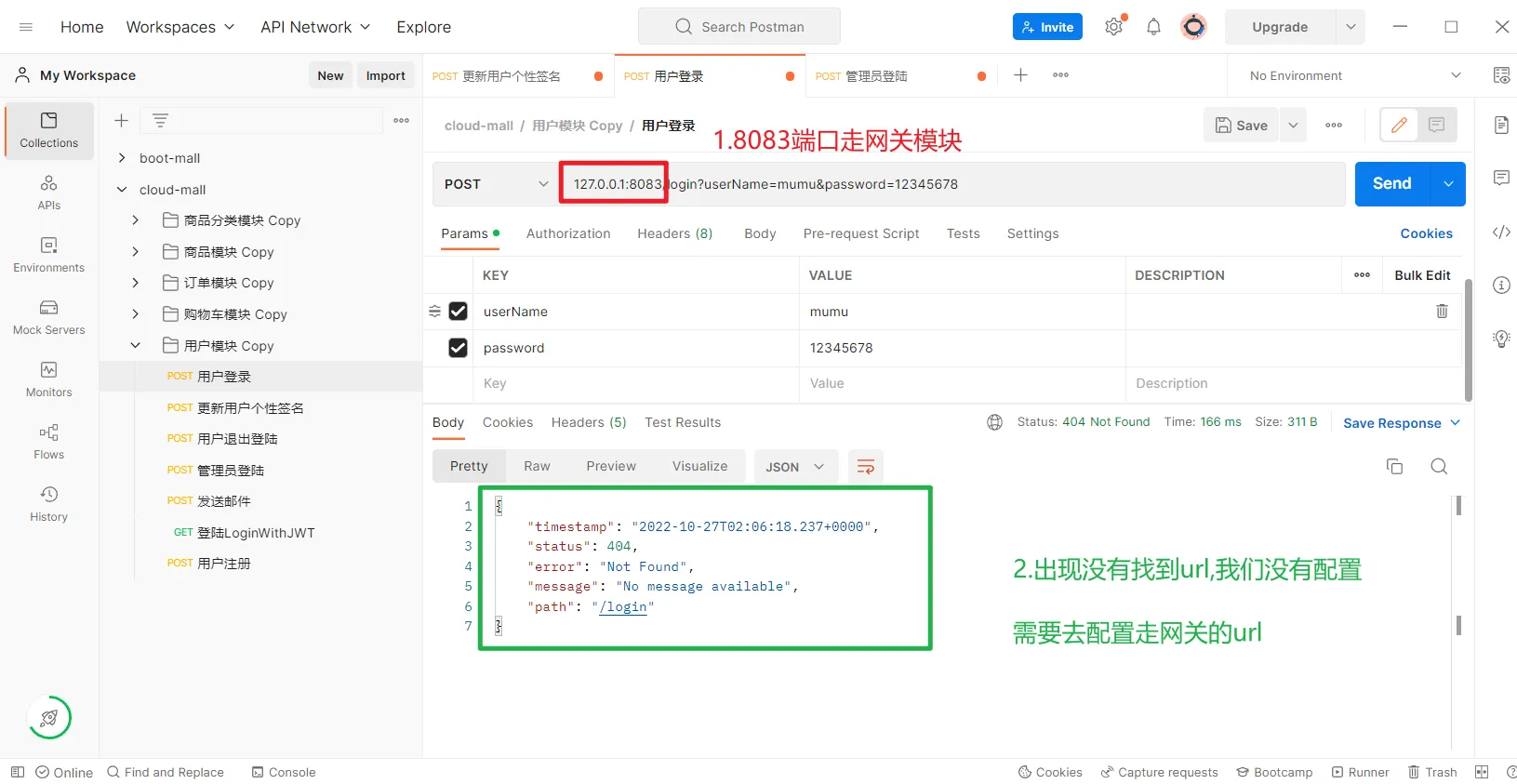Screen dimensions: 1517x784
Task: Click the settings gear icon
Action: pos(1113,27)
